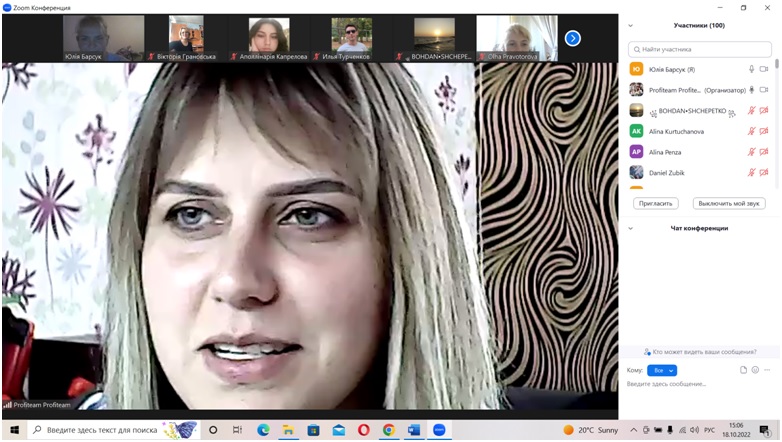The image size is (782, 442).
Task: Expand hidden system tray icons
Action: click(633, 430)
